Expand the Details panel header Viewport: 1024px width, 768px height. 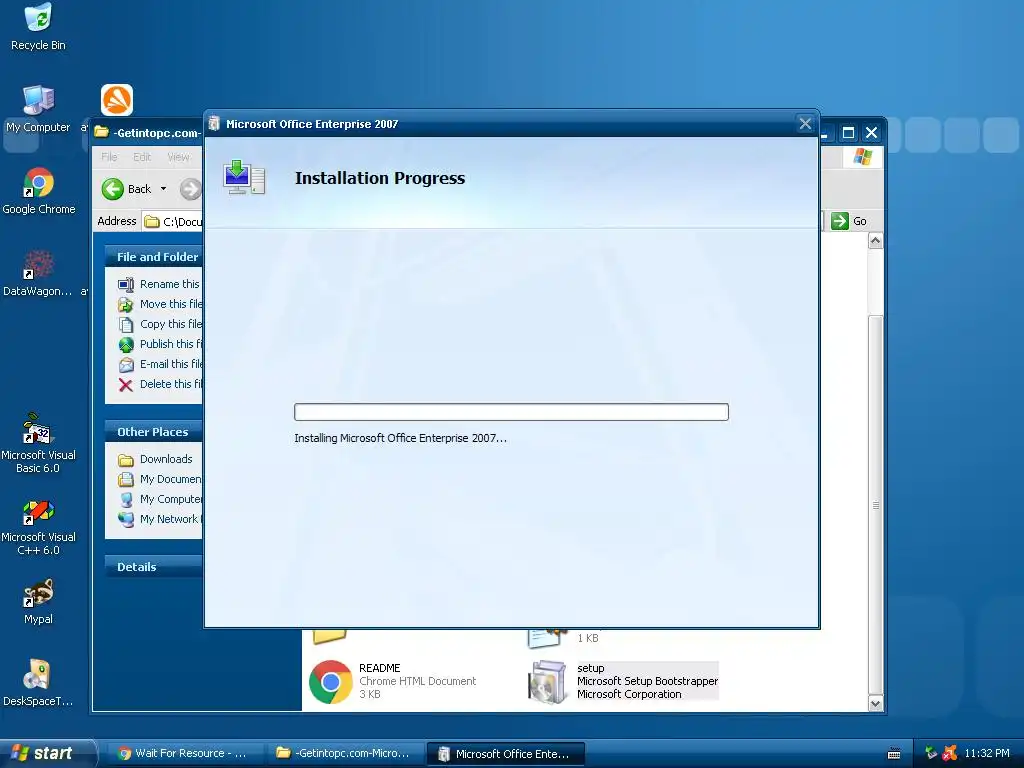click(x=153, y=567)
